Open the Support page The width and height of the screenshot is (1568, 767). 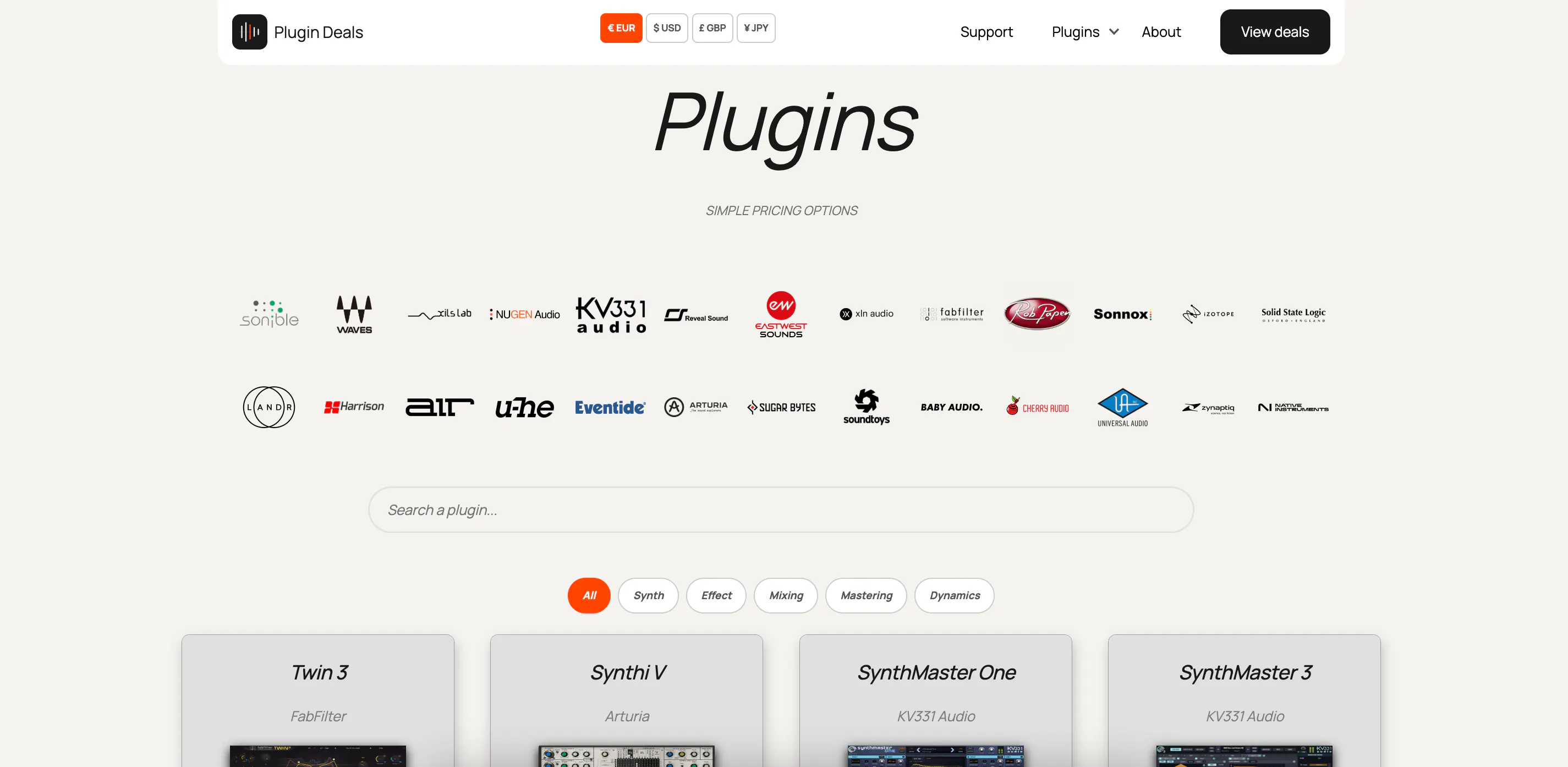click(x=986, y=32)
